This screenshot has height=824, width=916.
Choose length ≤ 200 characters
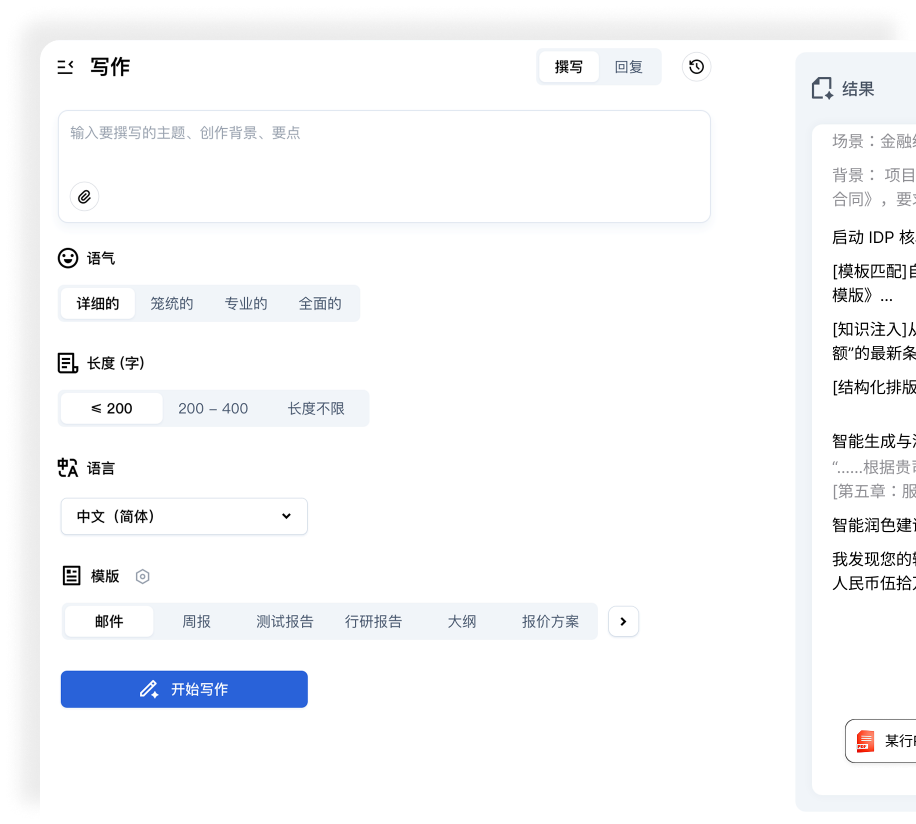tap(112, 408)
